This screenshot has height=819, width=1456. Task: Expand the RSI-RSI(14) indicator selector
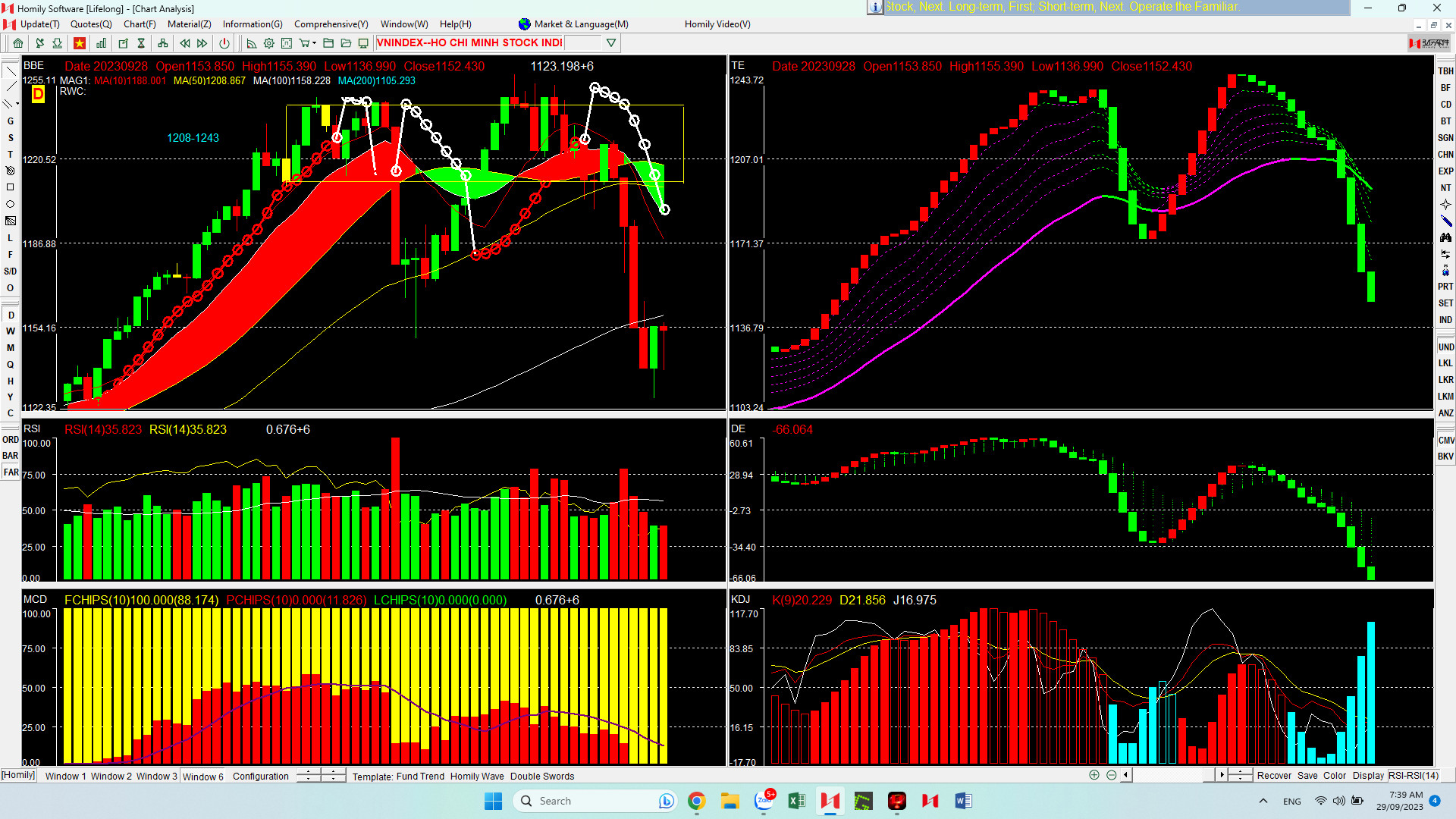(x=1414, y=775)
